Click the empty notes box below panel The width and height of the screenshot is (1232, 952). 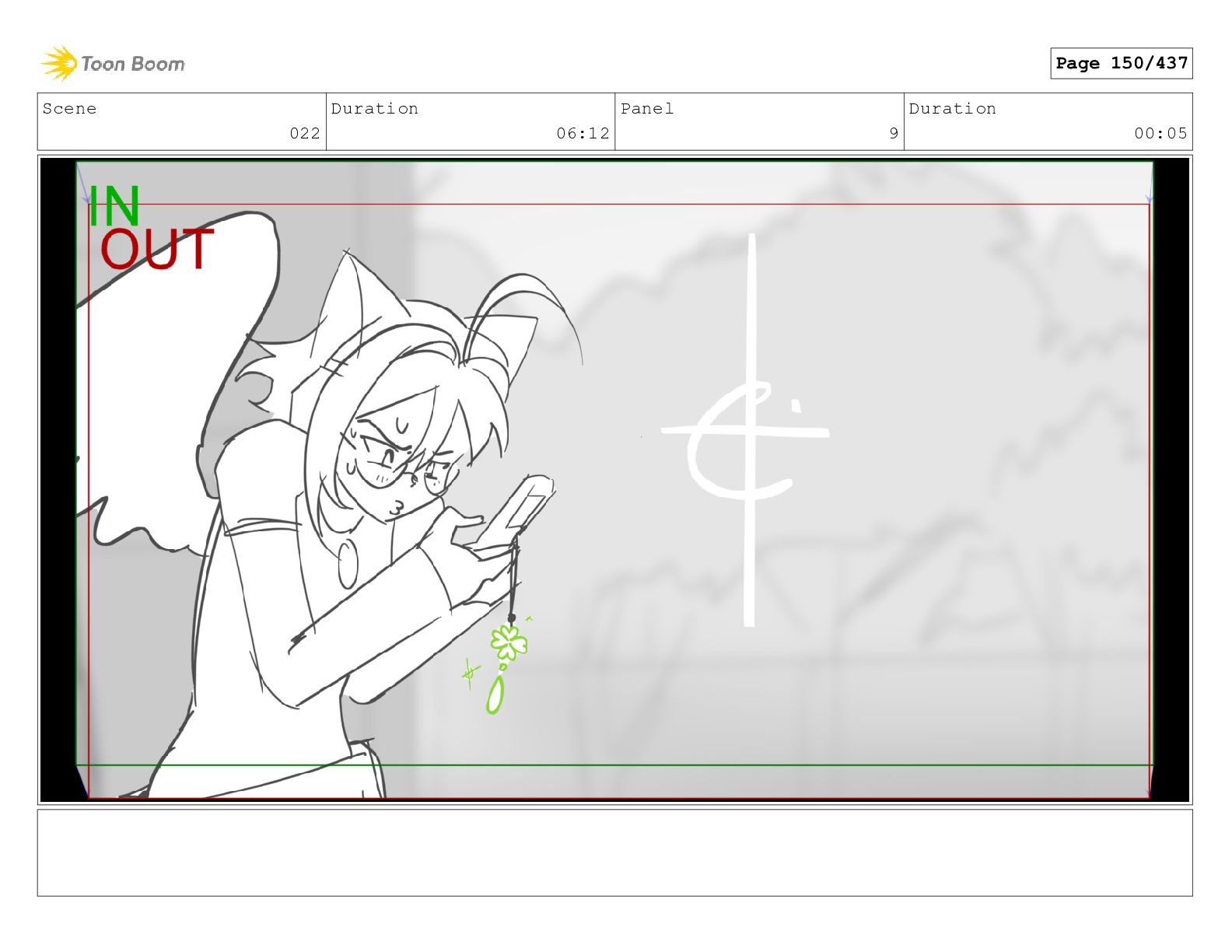coord(614,852)
